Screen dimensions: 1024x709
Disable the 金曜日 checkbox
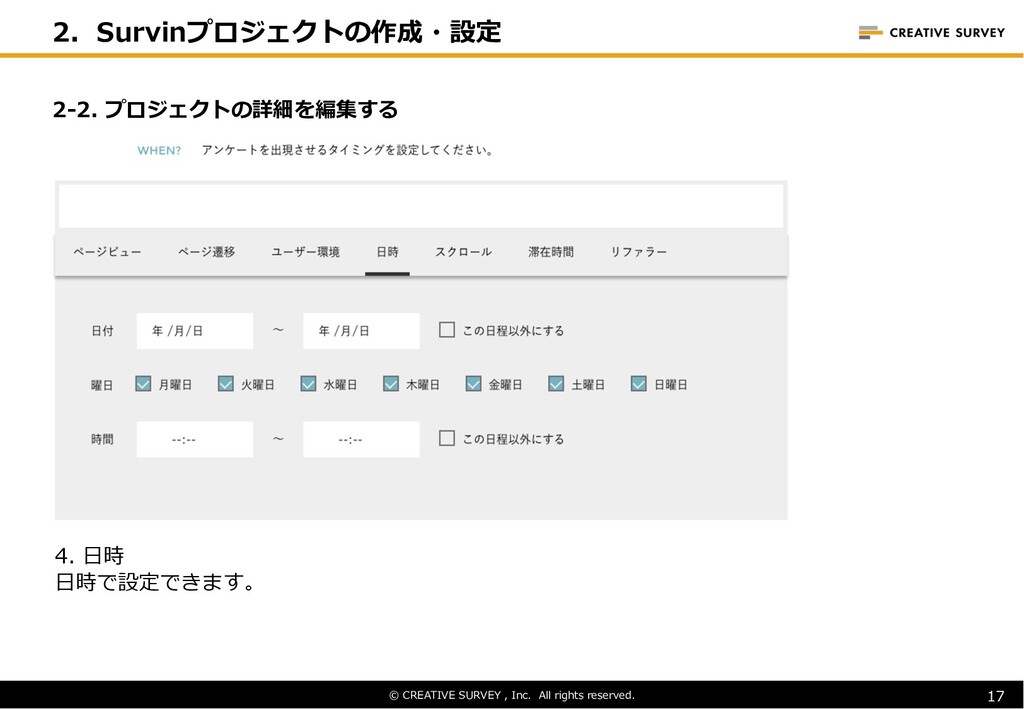point(473,384)
